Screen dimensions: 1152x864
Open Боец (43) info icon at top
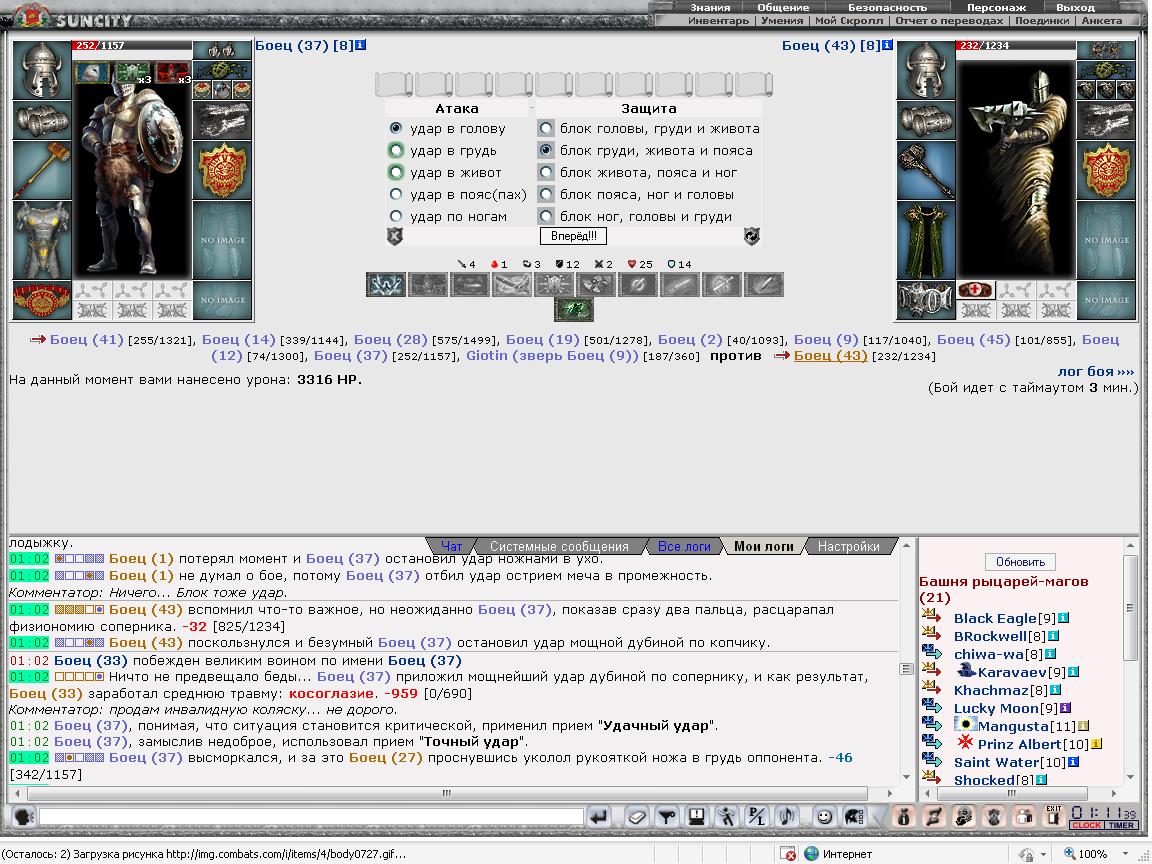[887, 46]
